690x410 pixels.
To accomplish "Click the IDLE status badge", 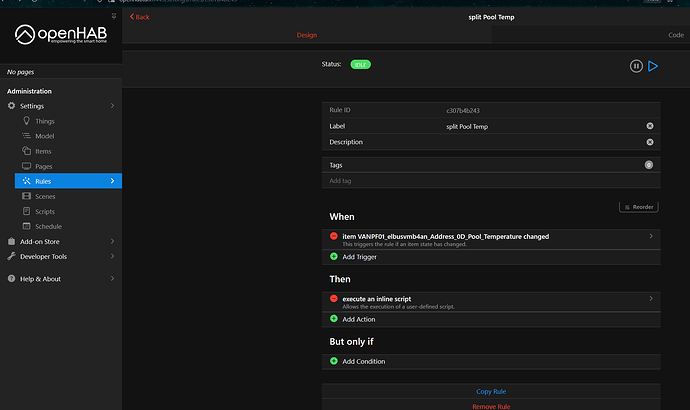I will click(360, 65).
